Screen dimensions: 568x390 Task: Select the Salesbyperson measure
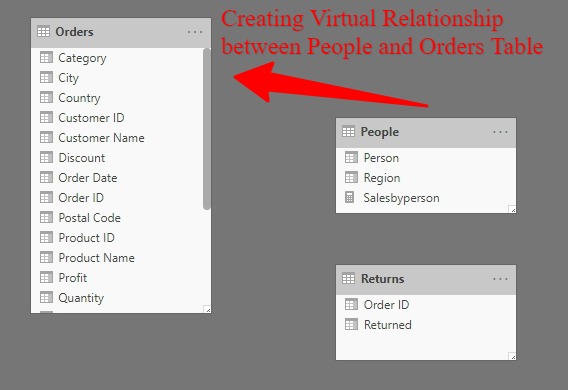(401, 198)
